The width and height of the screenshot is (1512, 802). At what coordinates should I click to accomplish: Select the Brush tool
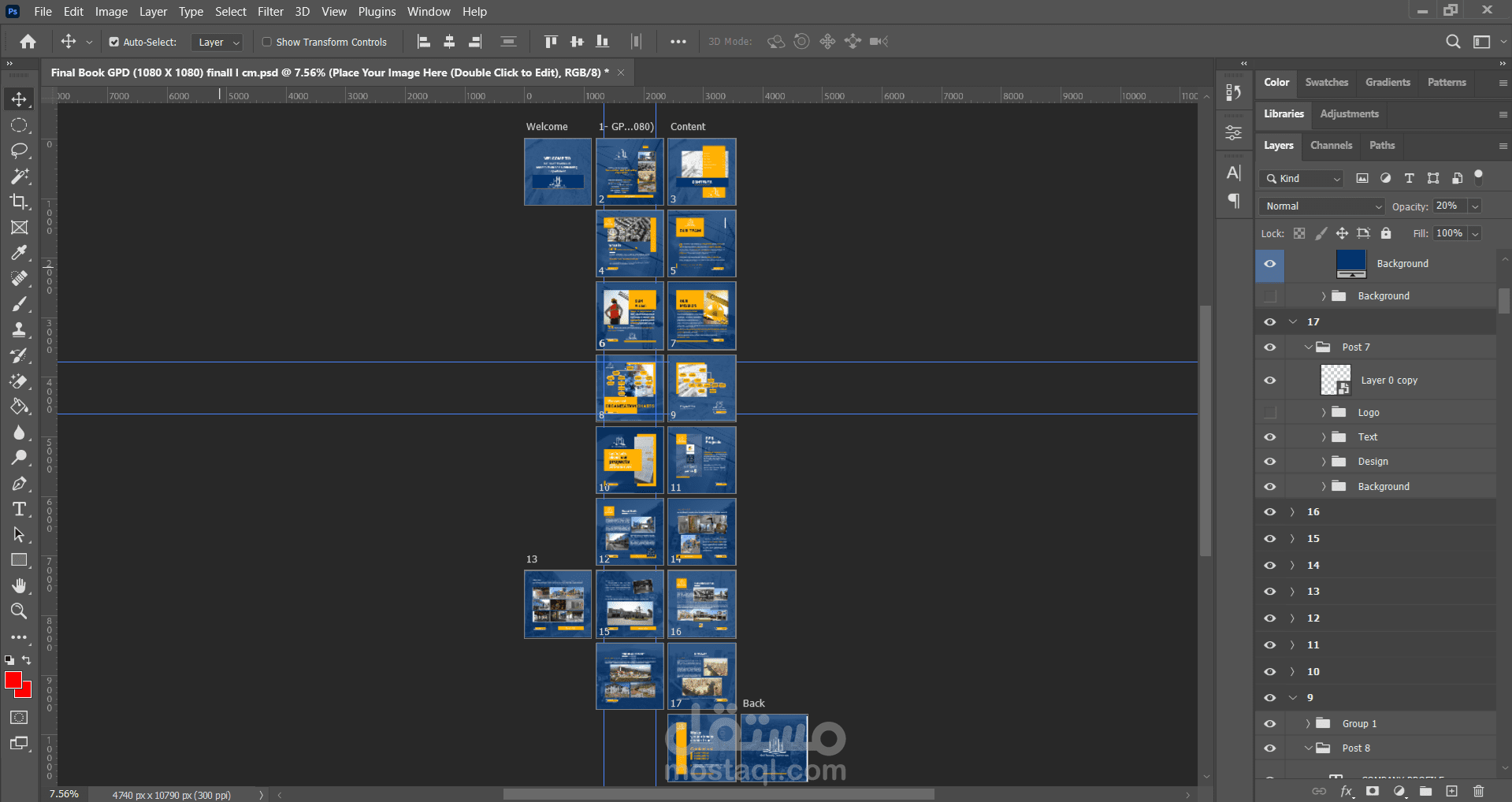(x=19, y=304)
